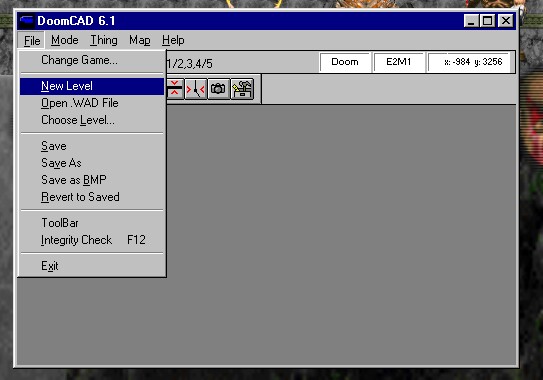This screenshot has height=380, width=543.
Task: Click the gray map editing canvas
Action: [341, 234]
